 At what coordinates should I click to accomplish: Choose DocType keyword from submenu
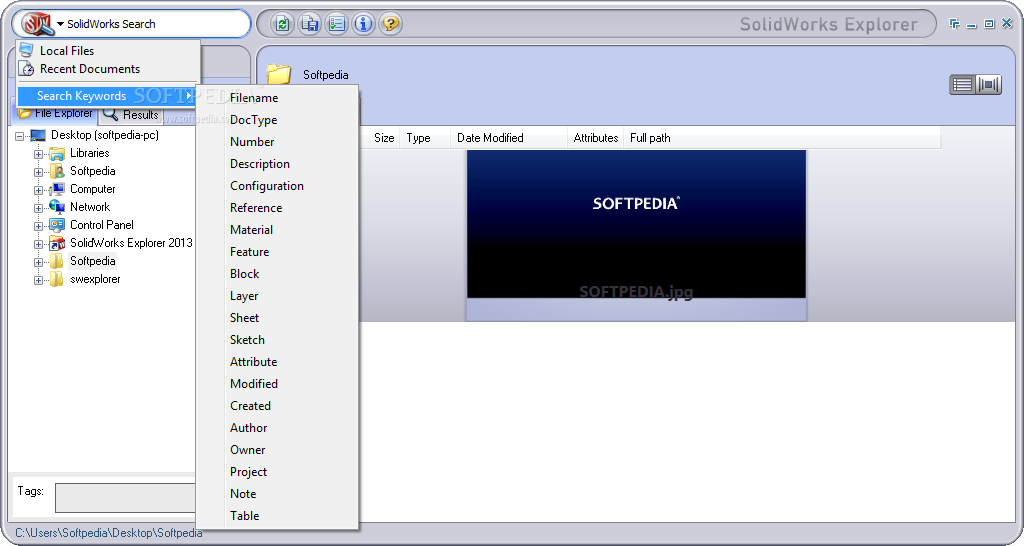coord(277,120)
